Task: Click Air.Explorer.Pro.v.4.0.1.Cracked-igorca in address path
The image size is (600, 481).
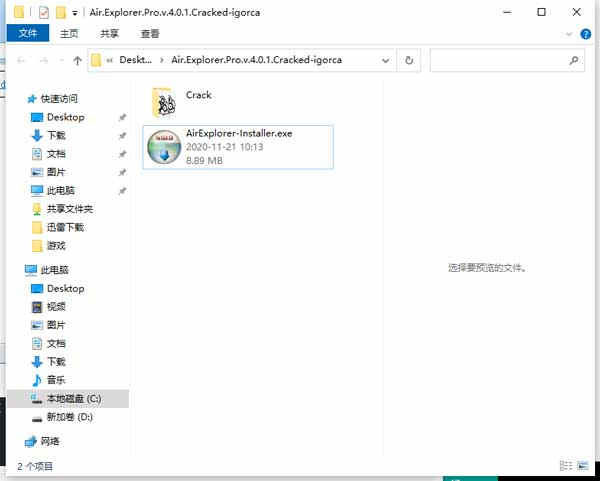Action: [256, 60]
